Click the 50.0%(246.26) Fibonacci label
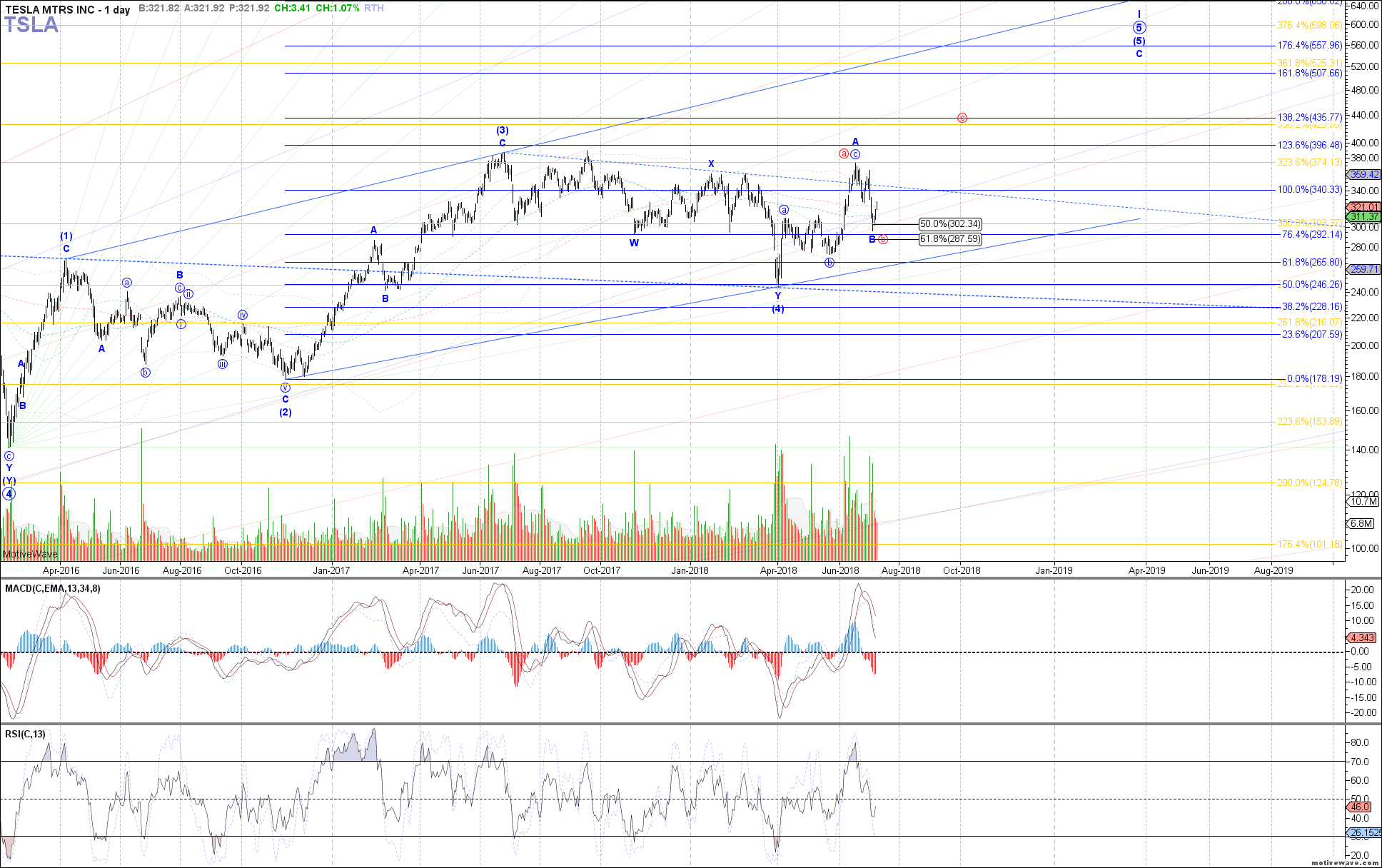1382x868 pixels. click(1311, 285)
